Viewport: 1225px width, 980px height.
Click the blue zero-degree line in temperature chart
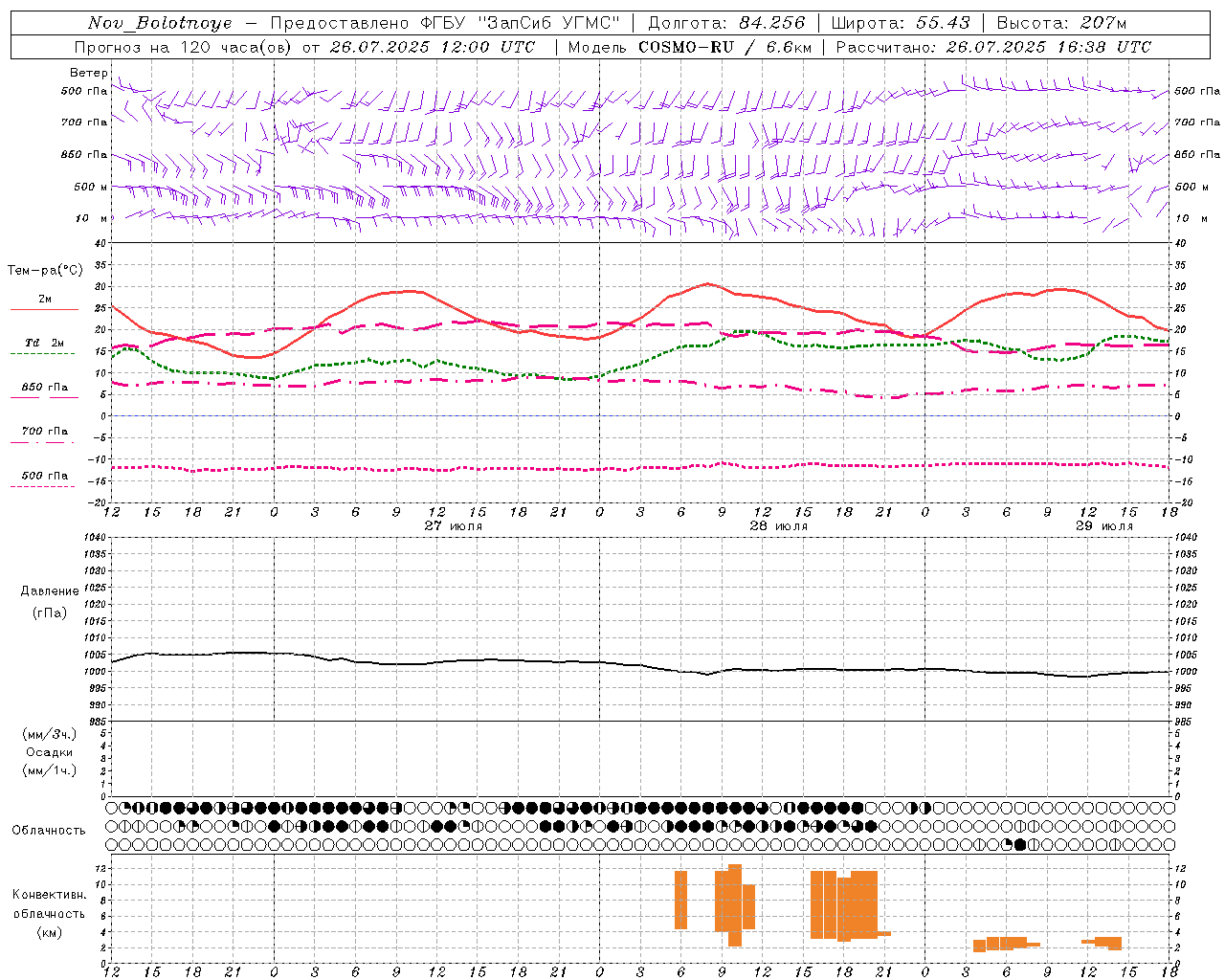639,415
